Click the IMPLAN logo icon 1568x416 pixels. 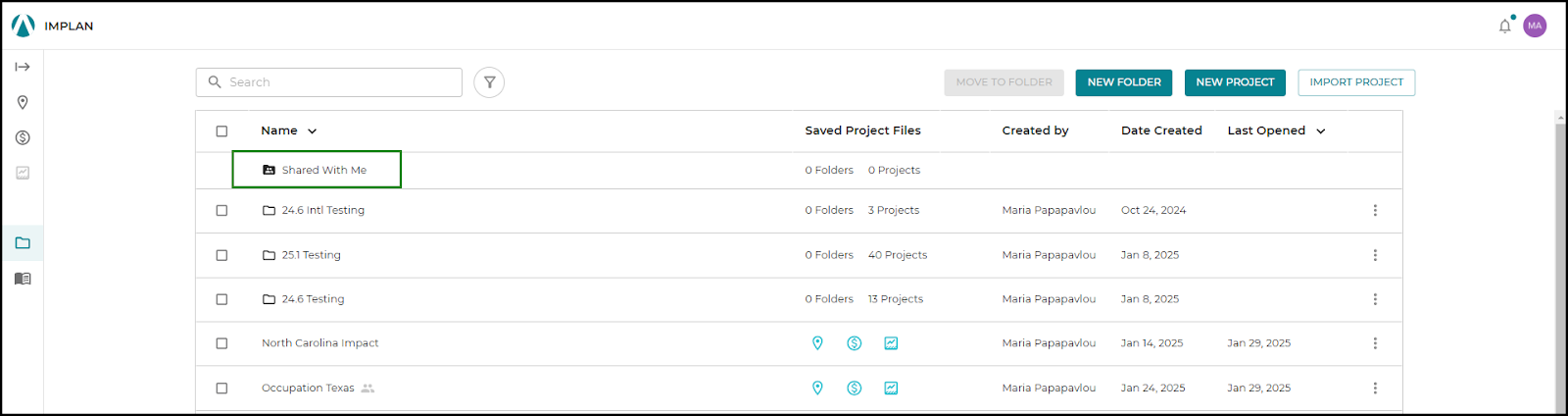(x=24, y=26)
